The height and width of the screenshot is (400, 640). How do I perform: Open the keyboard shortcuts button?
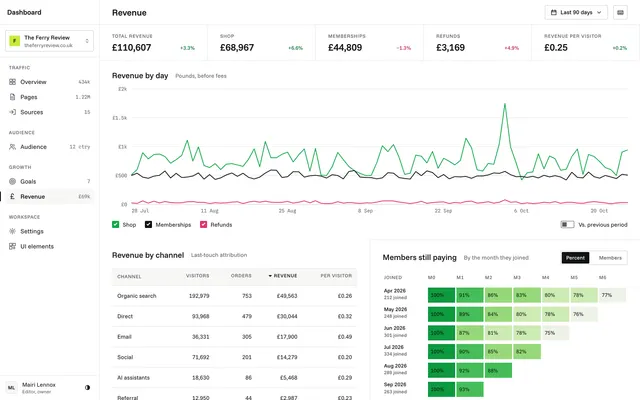(620, 13)
